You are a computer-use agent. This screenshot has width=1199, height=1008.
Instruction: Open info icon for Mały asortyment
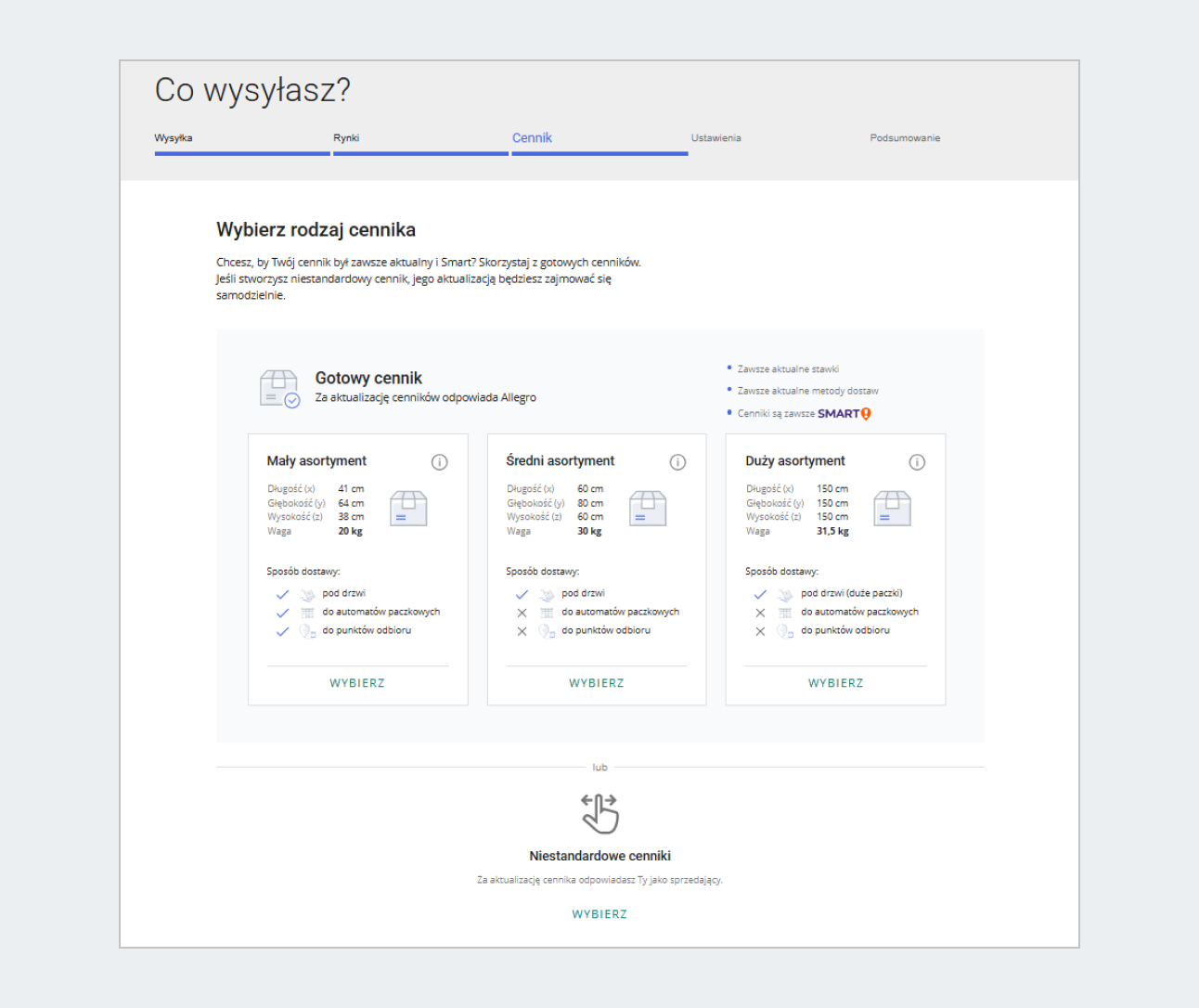click(x=440, y=462)
